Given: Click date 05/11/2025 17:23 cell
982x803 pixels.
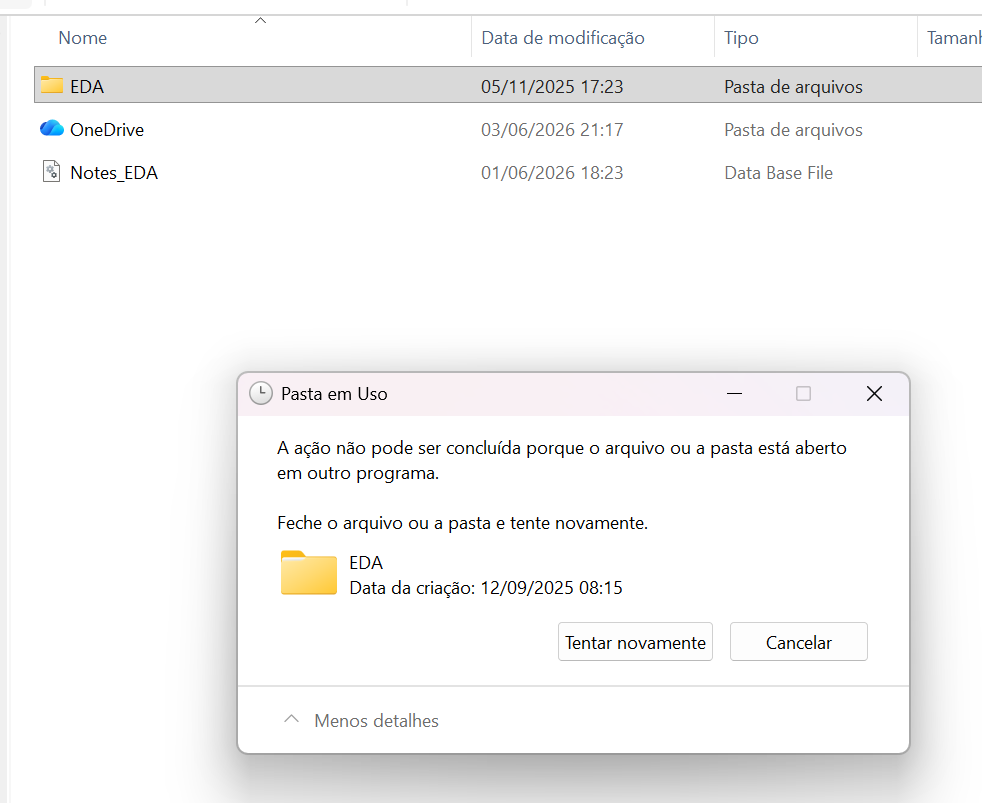Looking at the screenshot, I should tap(552, 86).
